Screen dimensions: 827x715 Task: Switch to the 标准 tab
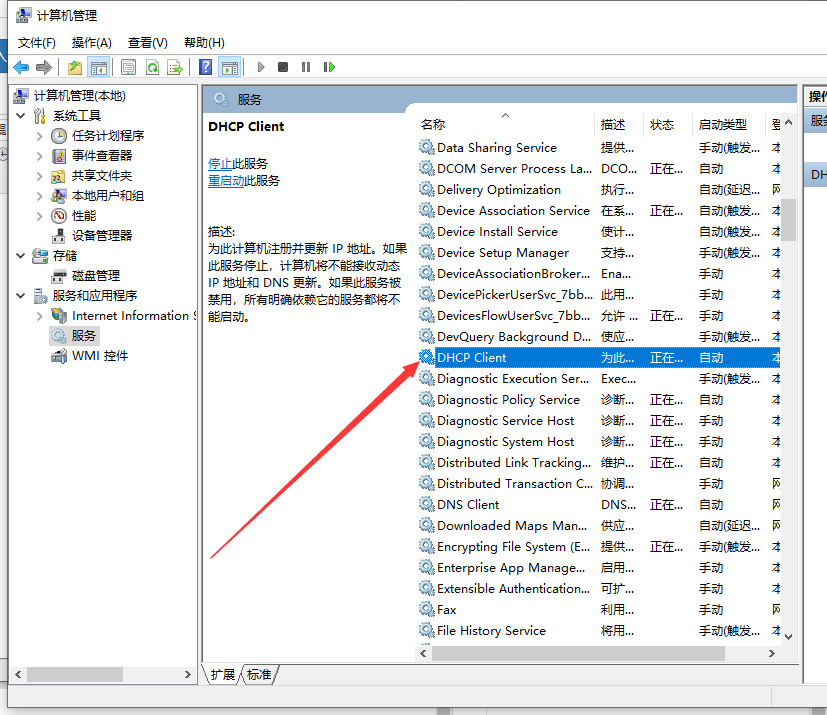(x=259, y=675)
